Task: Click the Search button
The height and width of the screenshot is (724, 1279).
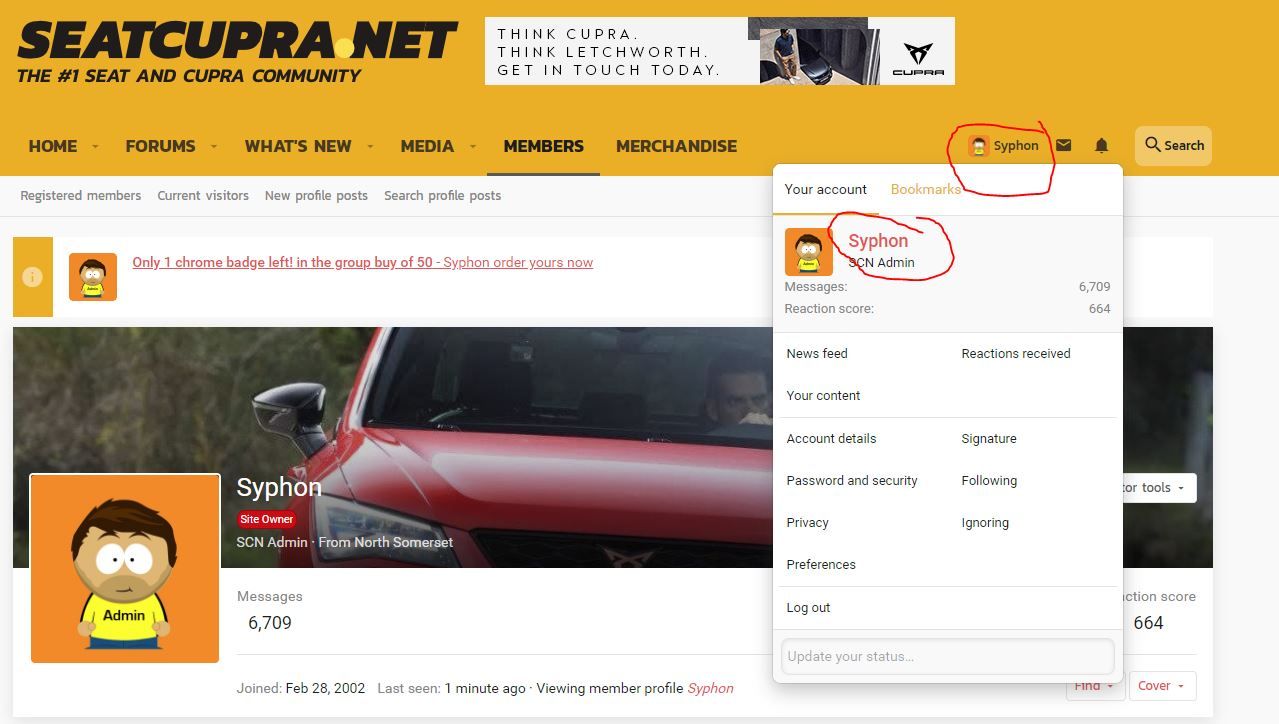Action: point(1173,146)
